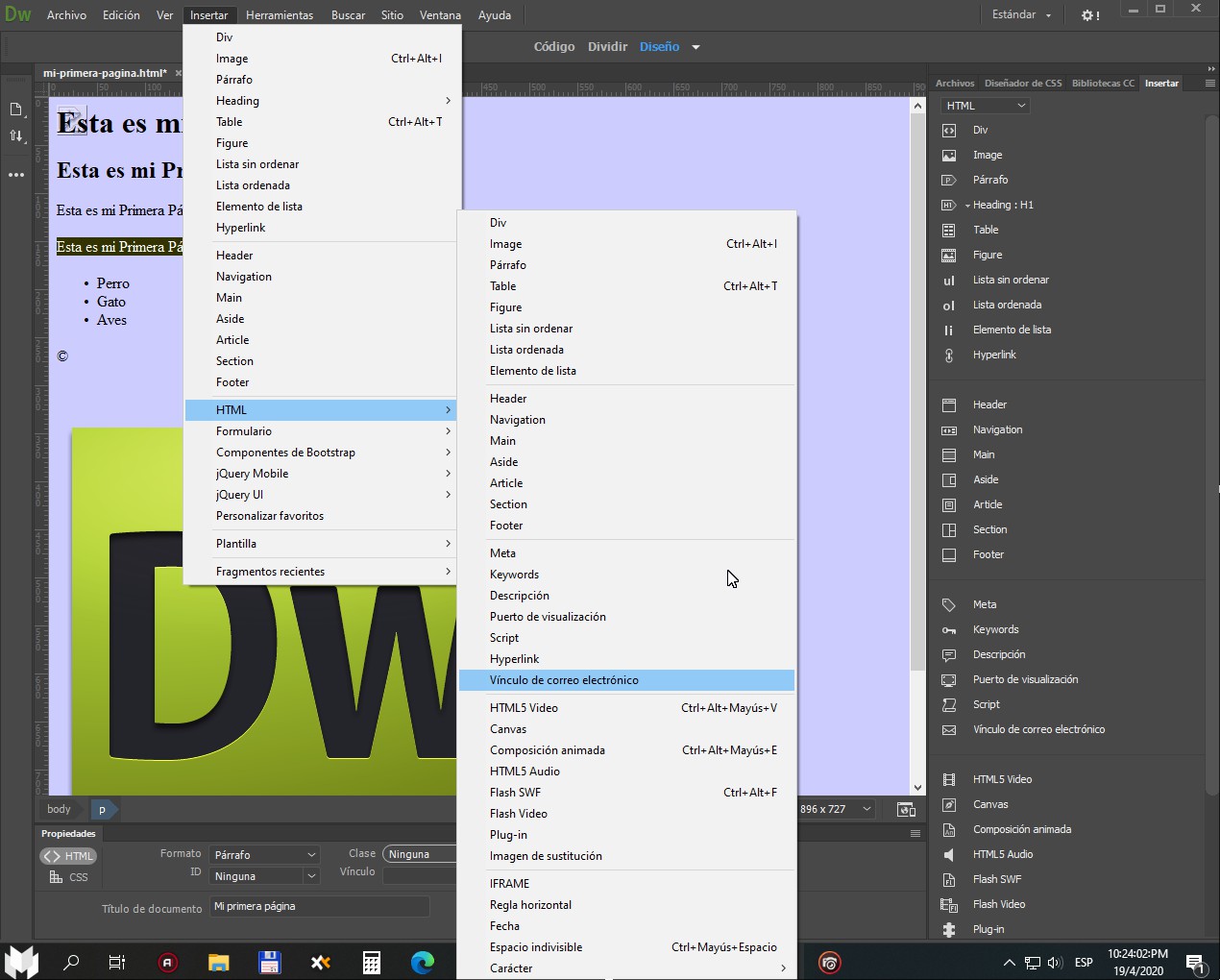The height and width of the screenshot is (980, 1220).
Task: Open the window size 896 x 727 dropdown
Action: point(836,809)
